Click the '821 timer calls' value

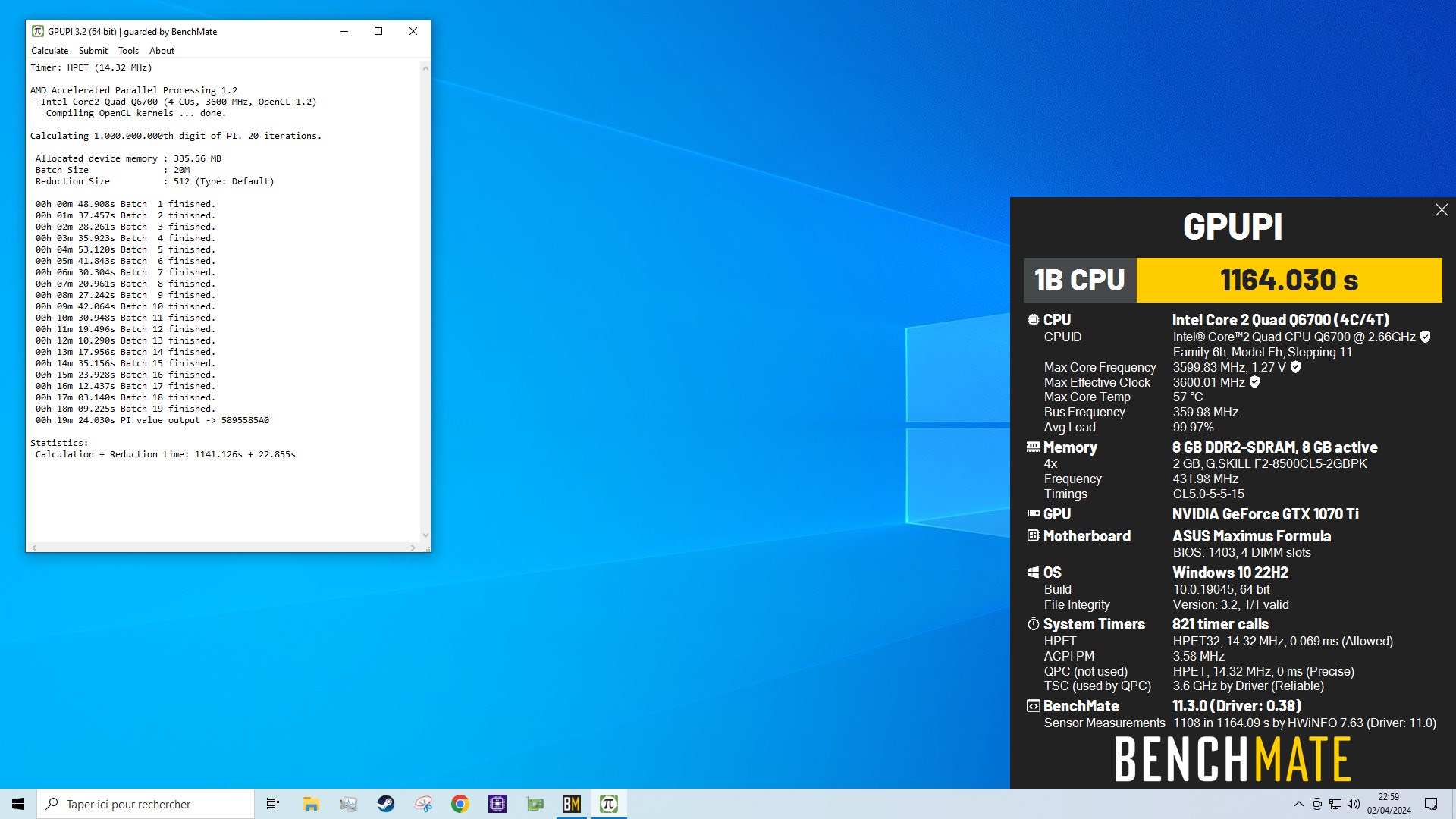click(x=1220, y=624)
